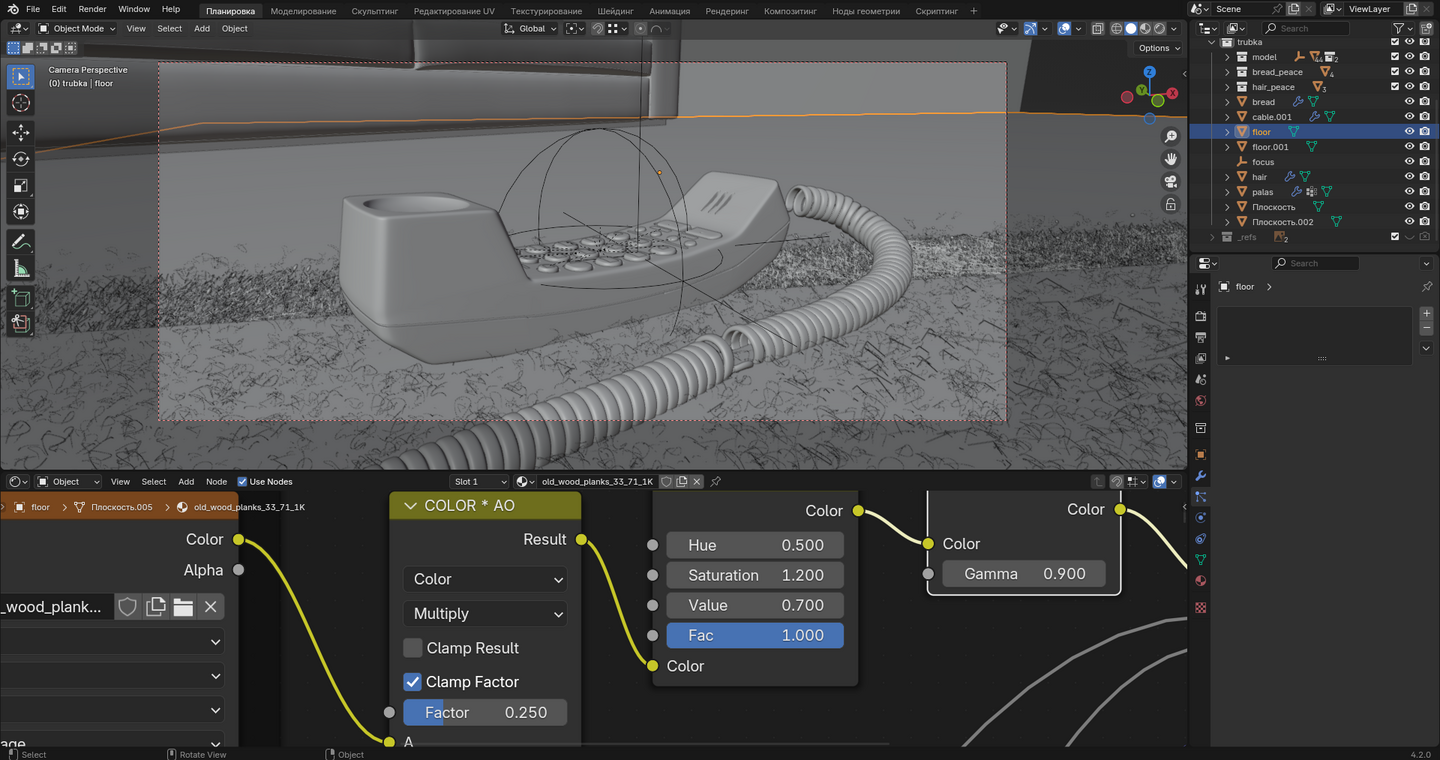Enable the Clamp Result checkbox
The image size is (1440, 760).
(413, 648)
